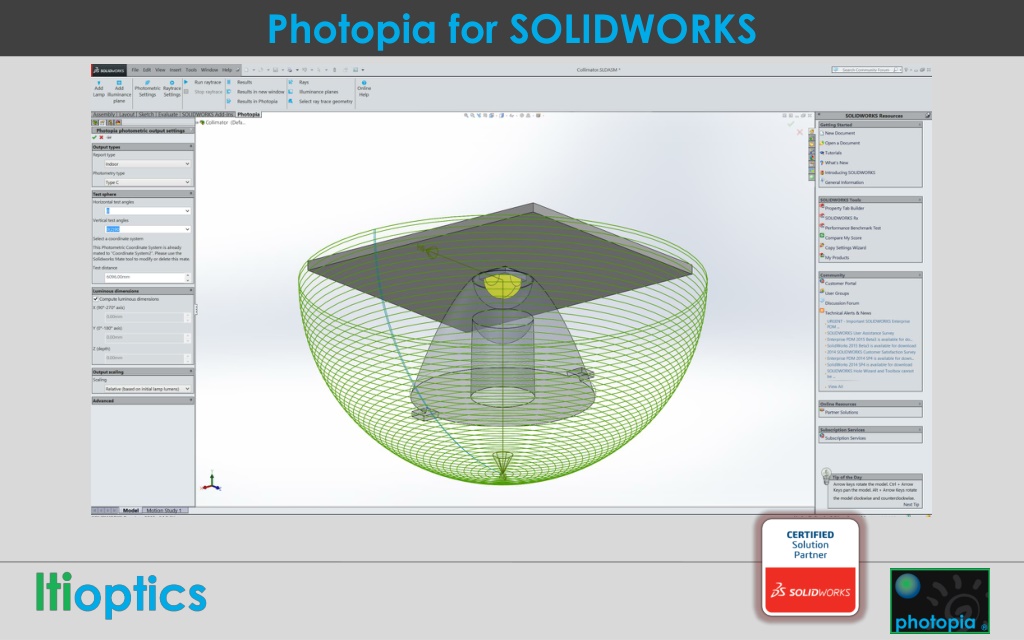Screen dimensions: 1024x640
Task: Run Performance Benchmark Test
Action: [x=852, y=228]
